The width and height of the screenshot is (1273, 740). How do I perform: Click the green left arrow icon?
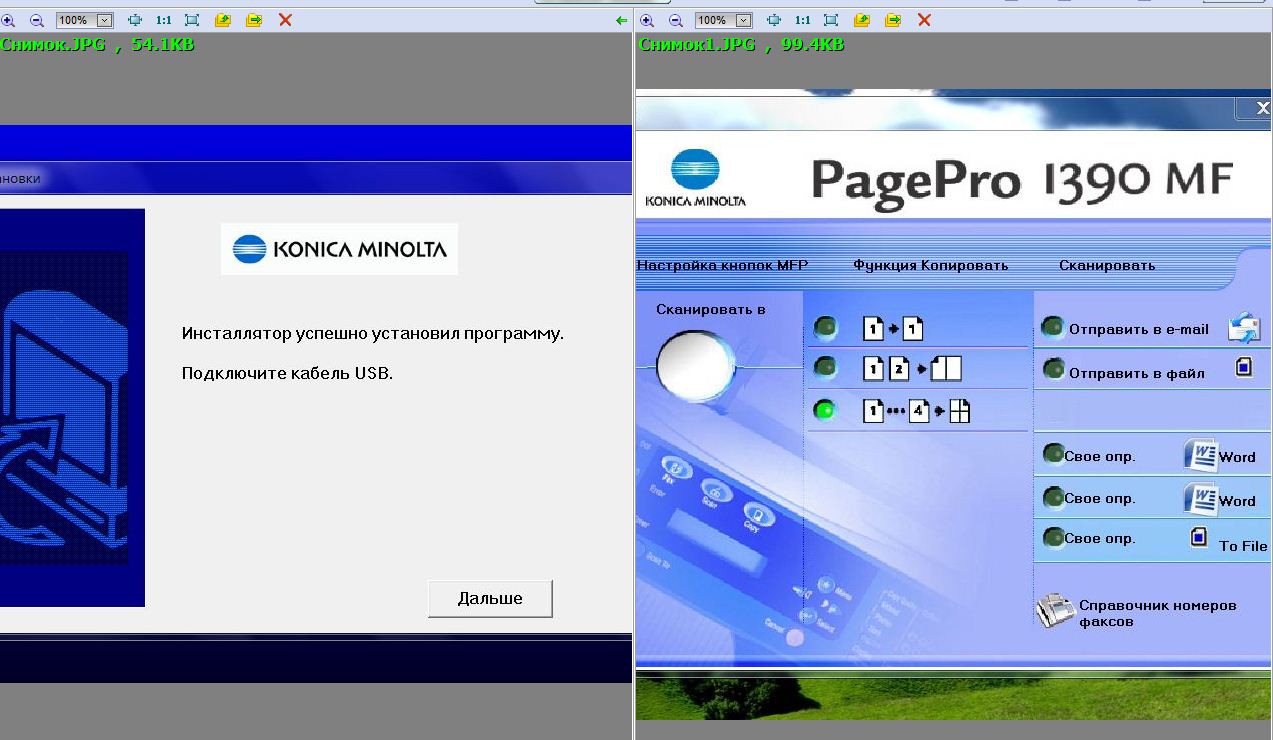coord(622,20)
